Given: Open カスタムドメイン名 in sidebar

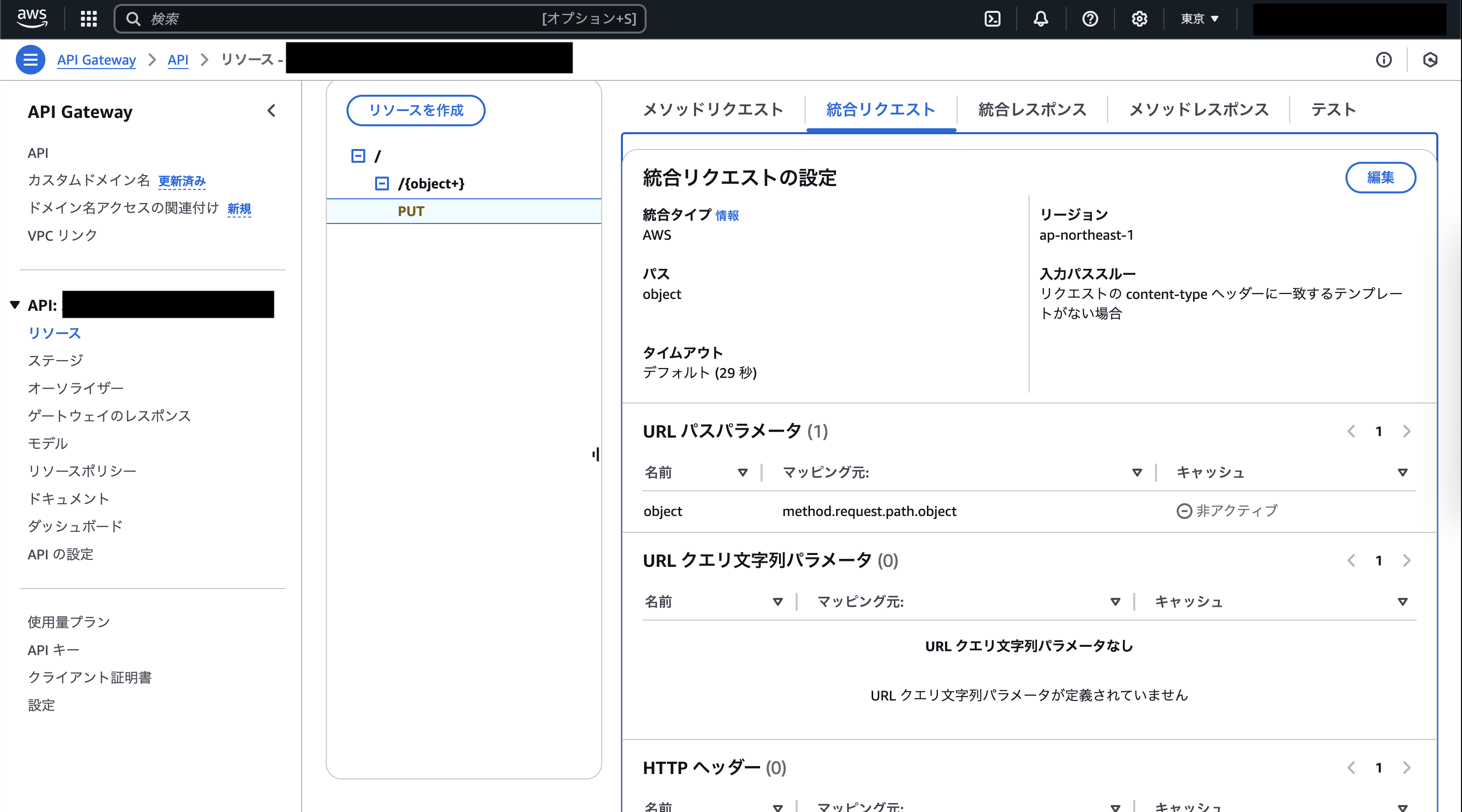Looking at the screenshot, I should click(88, 180).
